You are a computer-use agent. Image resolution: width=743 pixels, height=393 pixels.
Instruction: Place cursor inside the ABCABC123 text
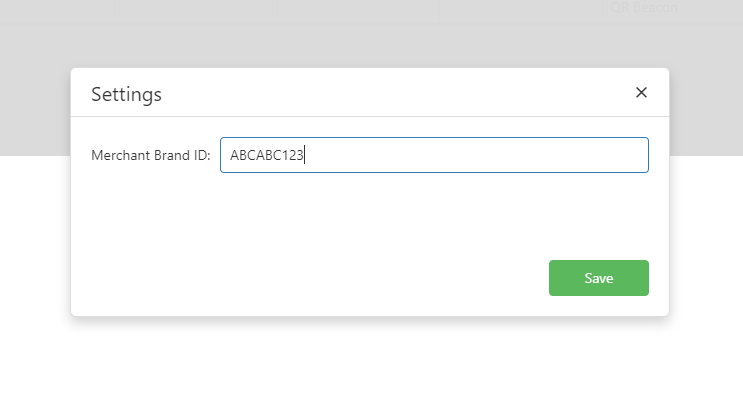266,155
